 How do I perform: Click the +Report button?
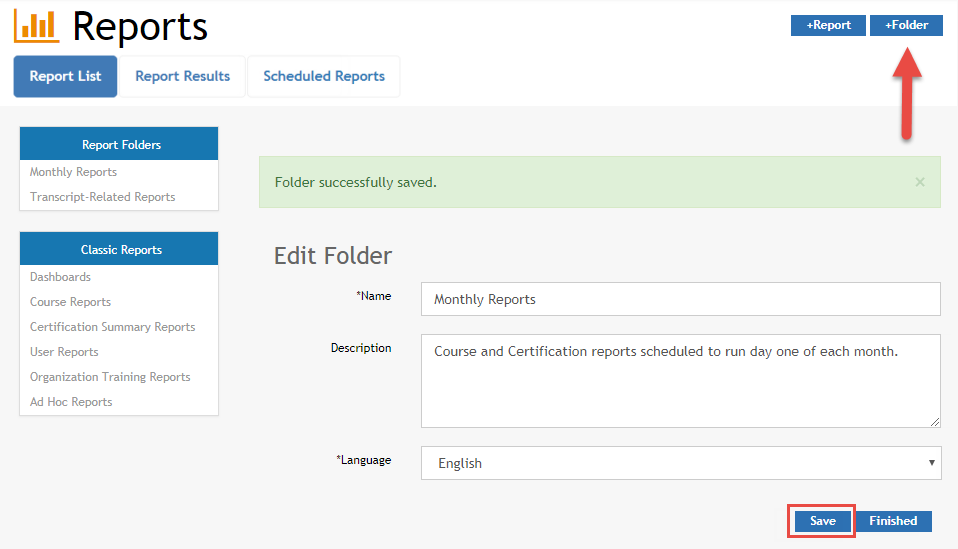(x=828, y=25)
